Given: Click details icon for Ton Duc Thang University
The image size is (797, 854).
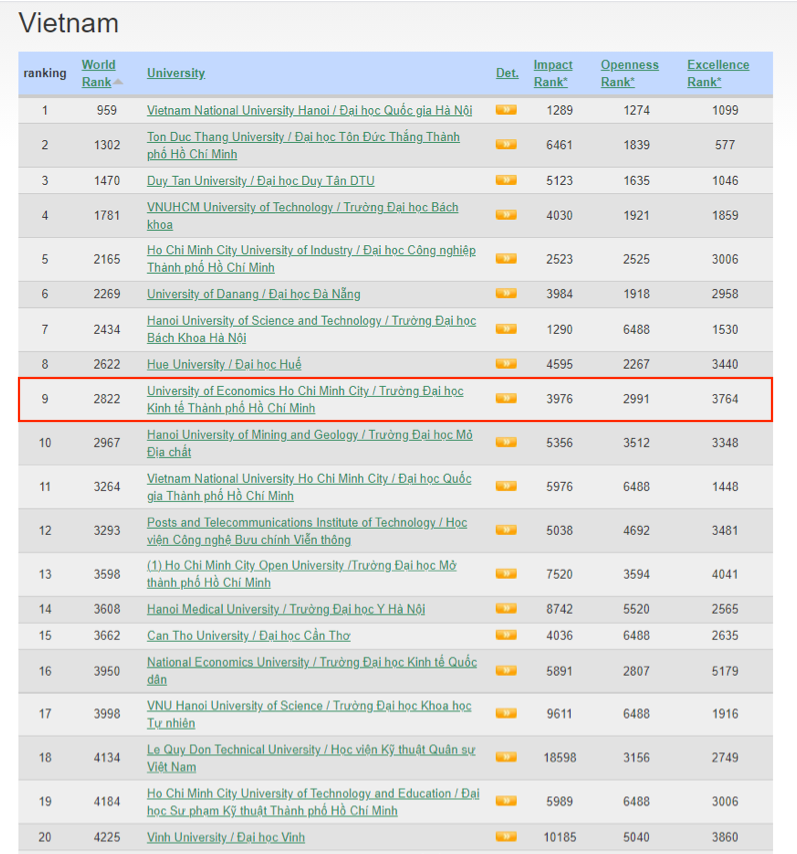Looking at the screenshot, I should pyautogui.click(x=506, y=145).
